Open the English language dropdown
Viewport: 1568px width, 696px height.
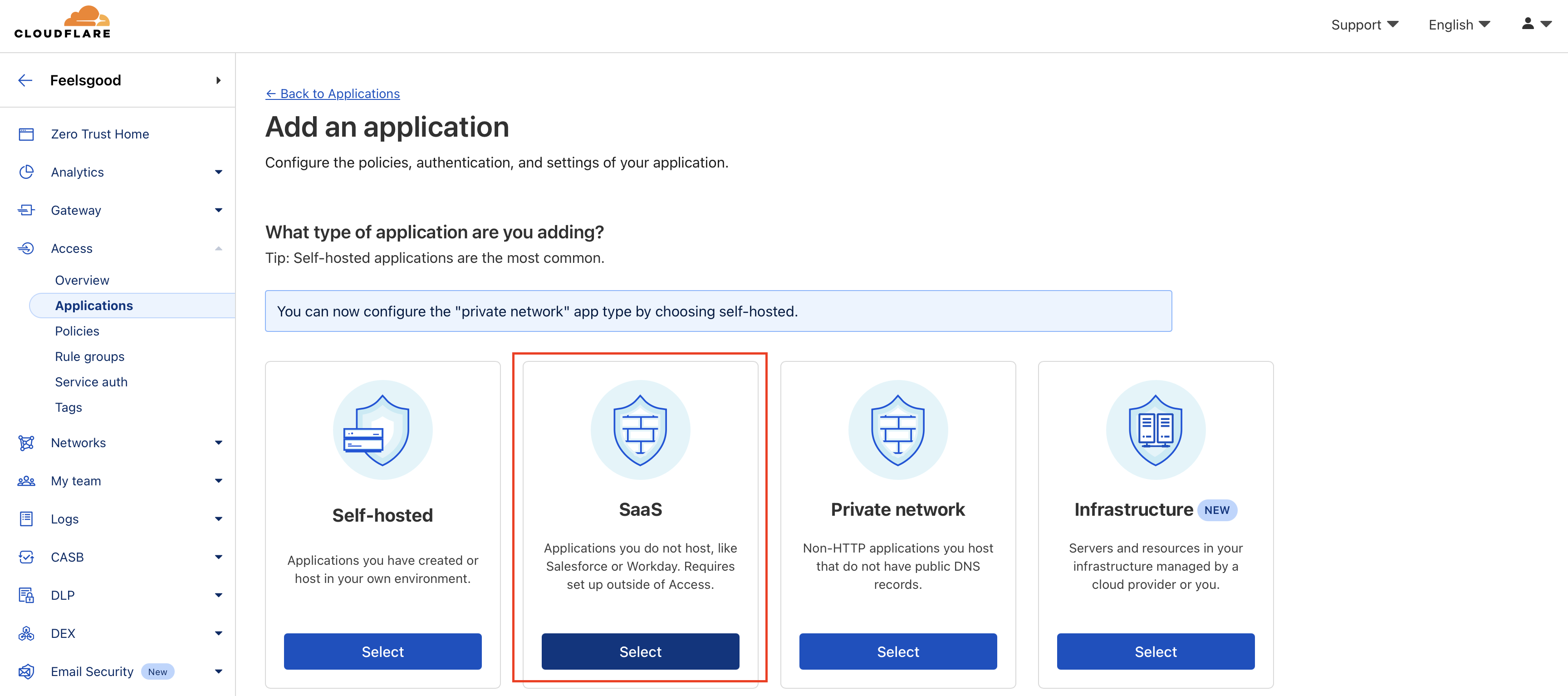pyautogui.click(x=1459, y=25)
